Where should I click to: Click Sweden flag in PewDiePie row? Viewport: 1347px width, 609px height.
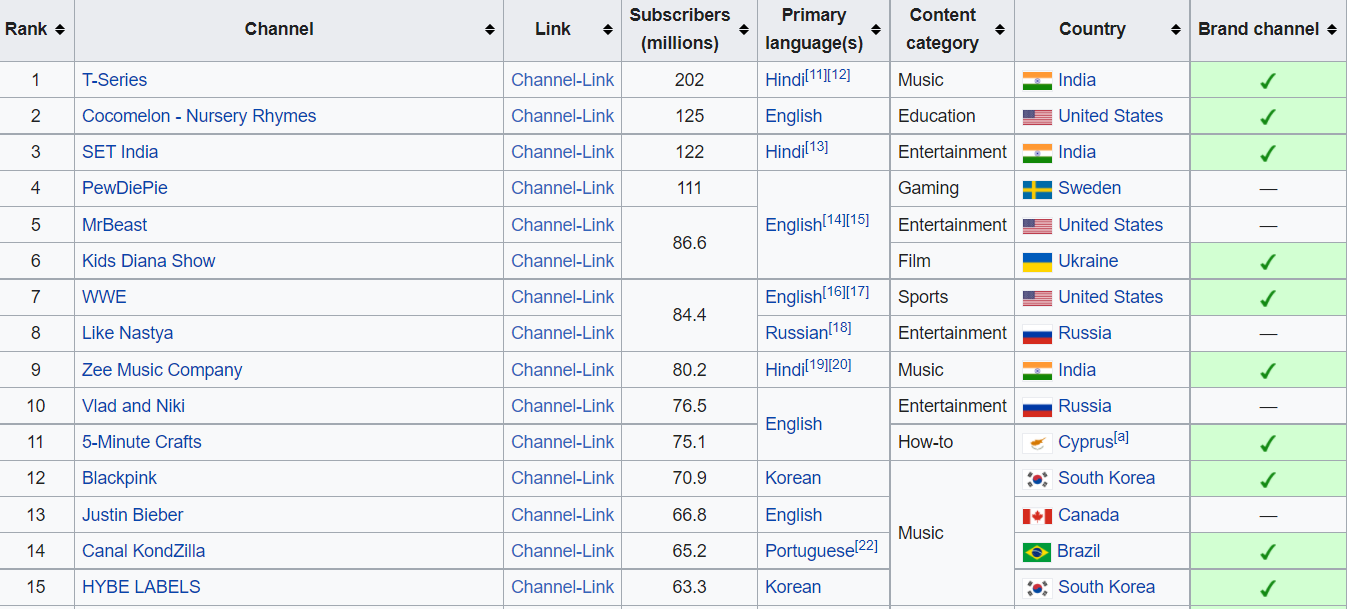[1037, 189]
